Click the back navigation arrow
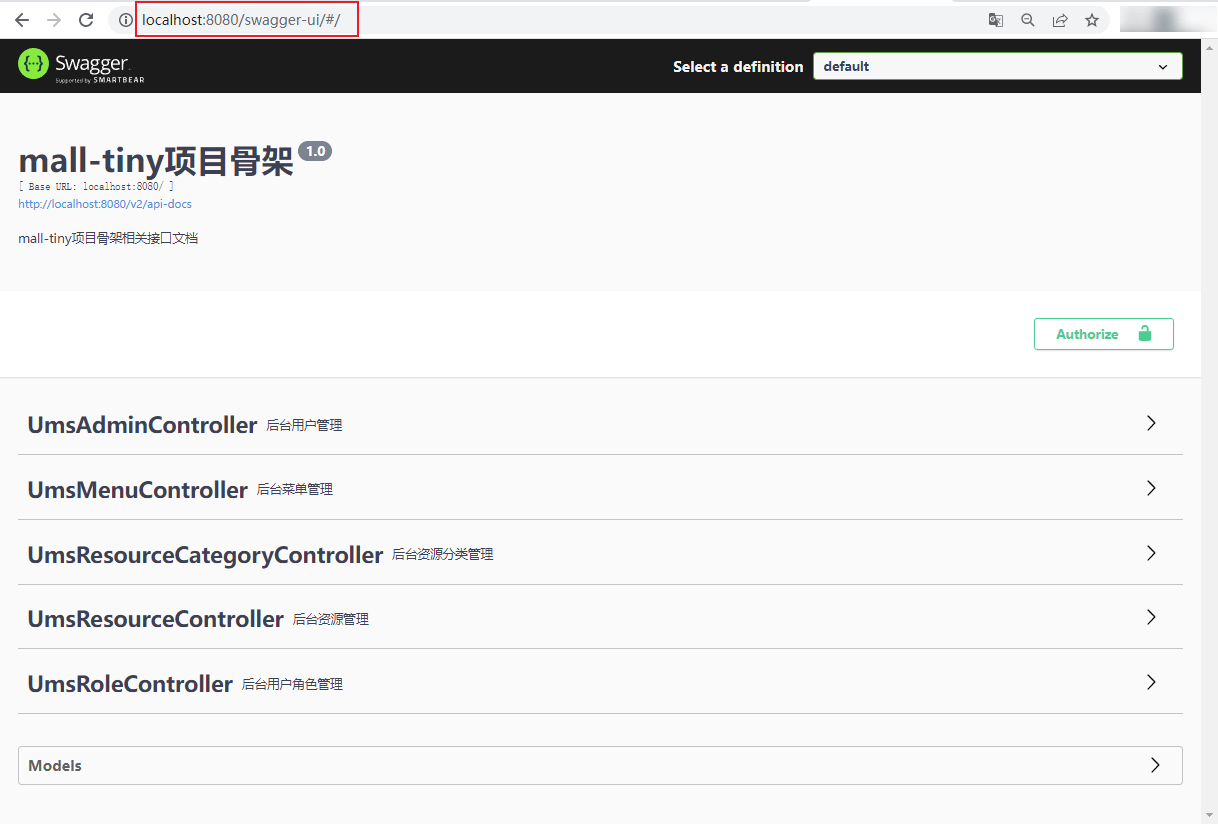1218x824 pixels. pos(21,18)
